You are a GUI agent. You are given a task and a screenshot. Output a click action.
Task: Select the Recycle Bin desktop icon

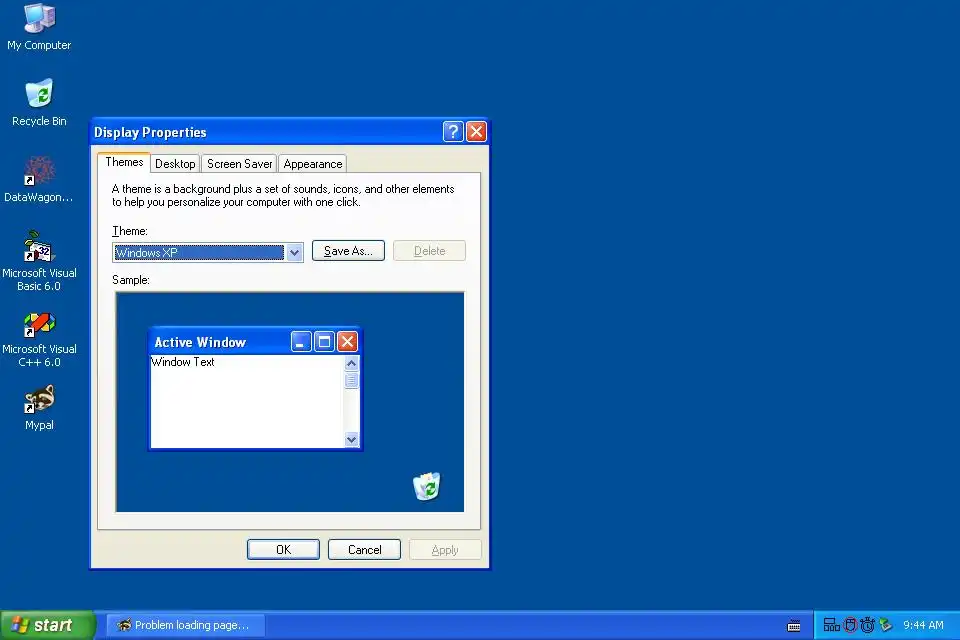click(39, 103)
